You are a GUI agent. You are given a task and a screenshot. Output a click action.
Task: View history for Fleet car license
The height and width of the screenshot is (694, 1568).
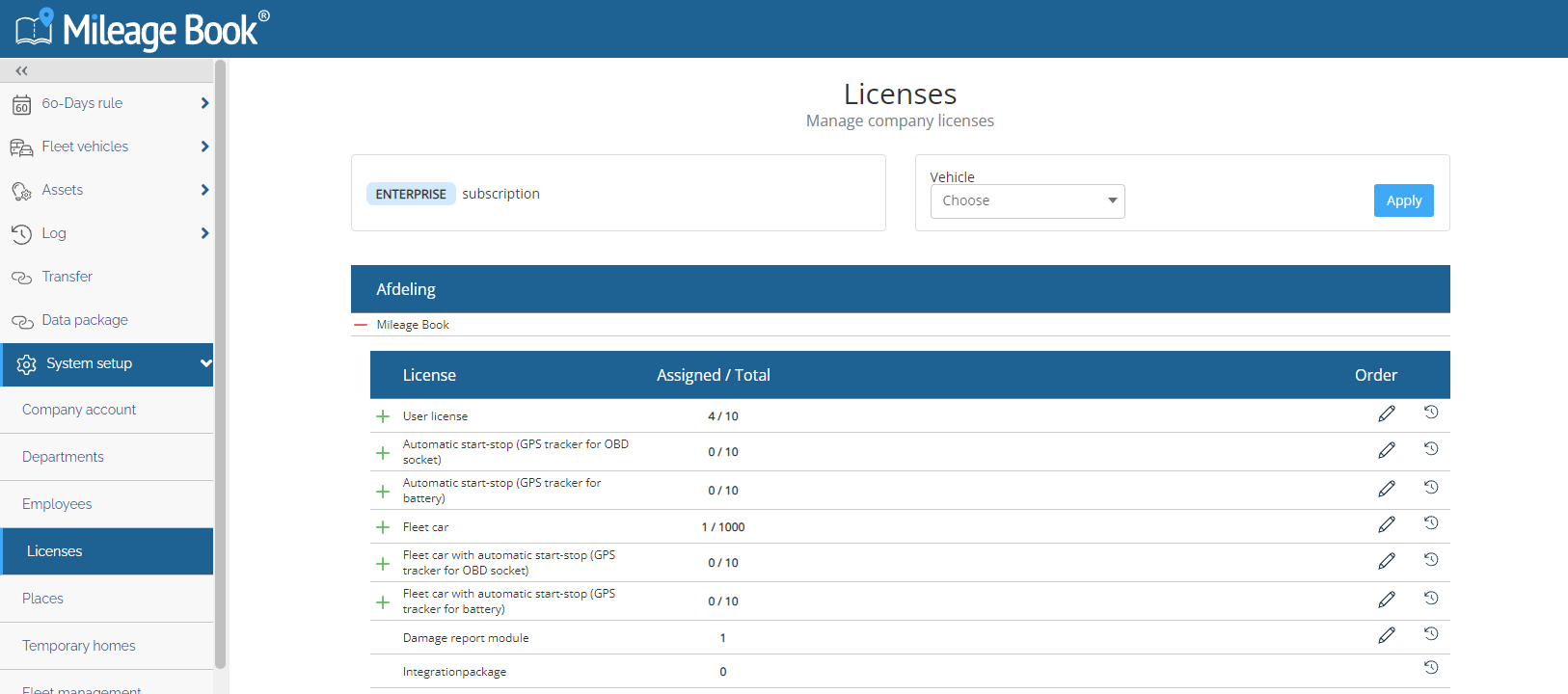tap(1431, 523)
